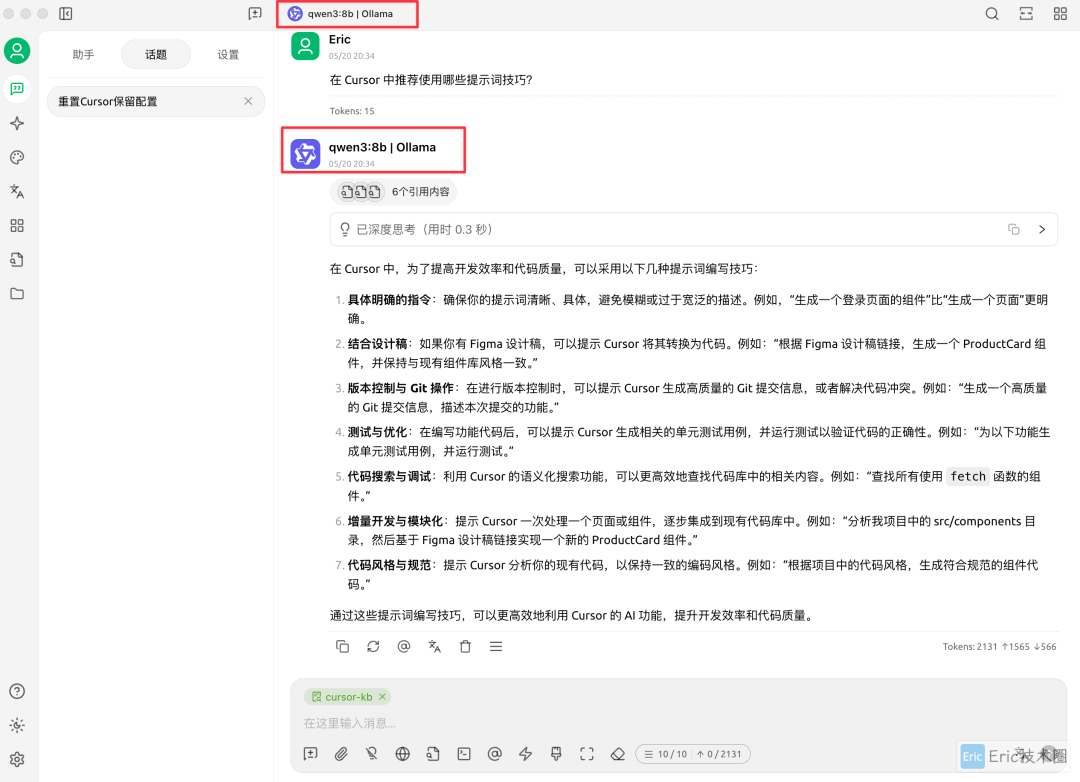Click new topic icon in input toolbar
This screenshot has height=782, width=1080.
pos(311,754)
